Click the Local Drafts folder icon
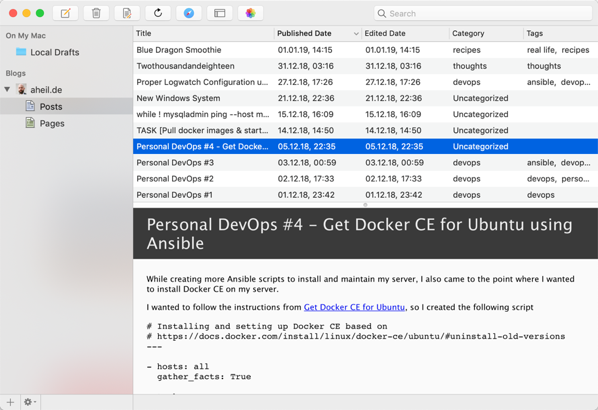Viewport: 598px width, 410px height. (21, 52)
